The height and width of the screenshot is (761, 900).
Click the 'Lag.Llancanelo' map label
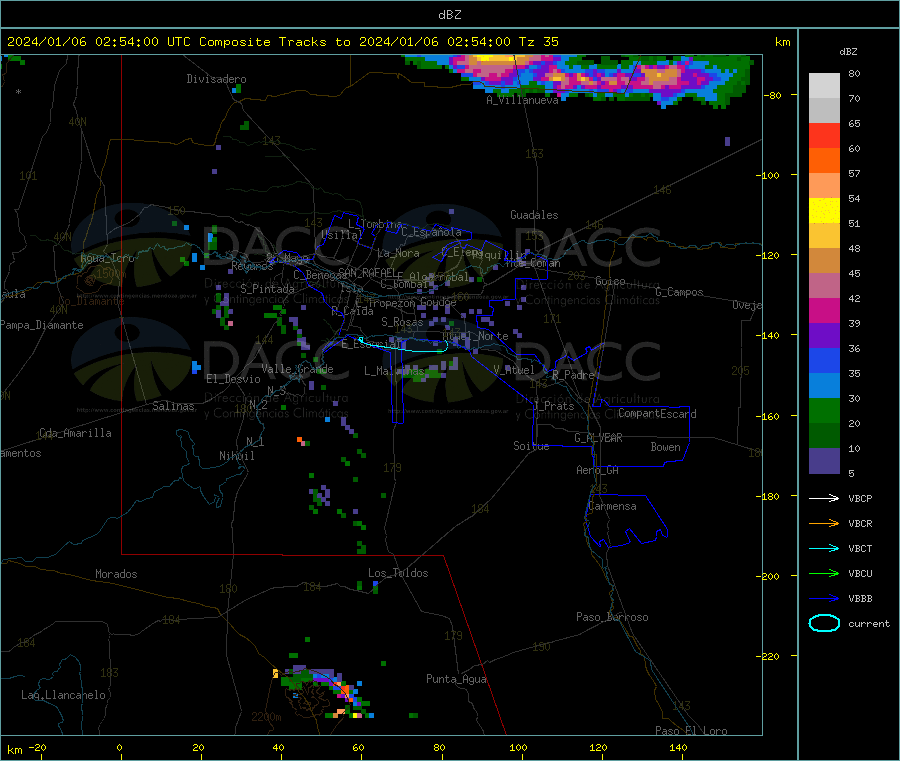[x=63, y=695]
